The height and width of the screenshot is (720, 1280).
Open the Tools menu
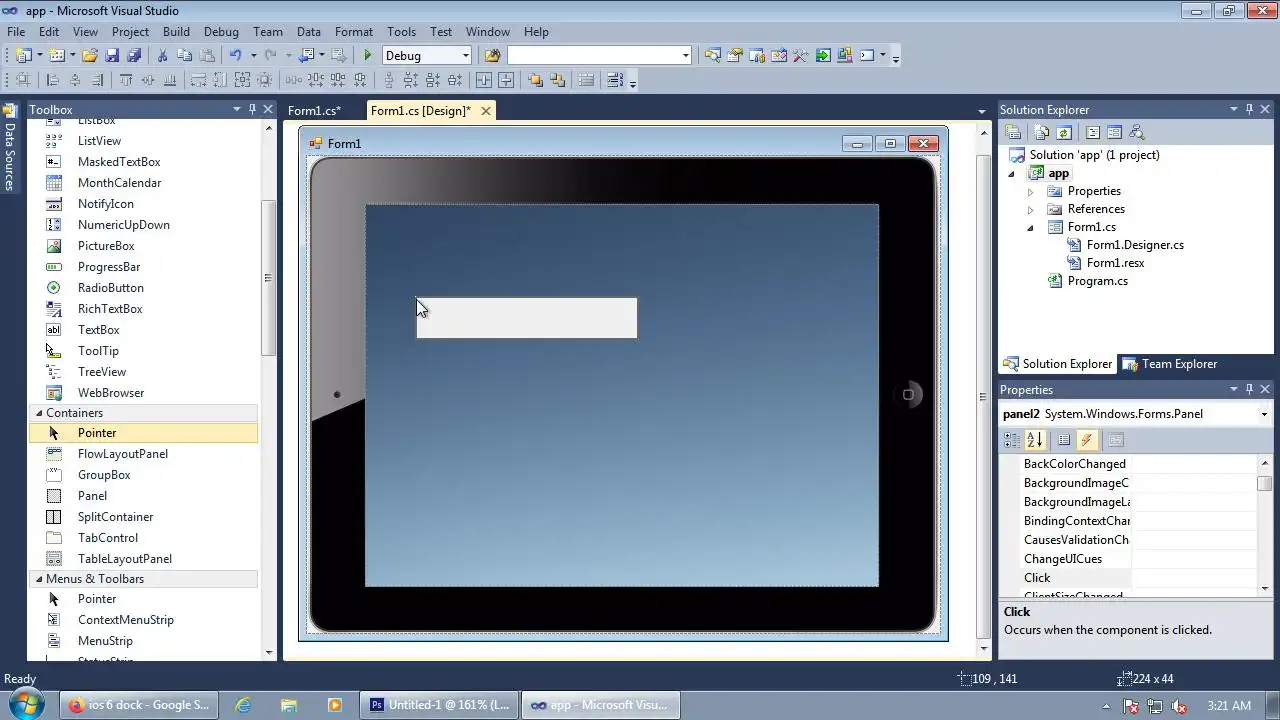pos(401,32)
